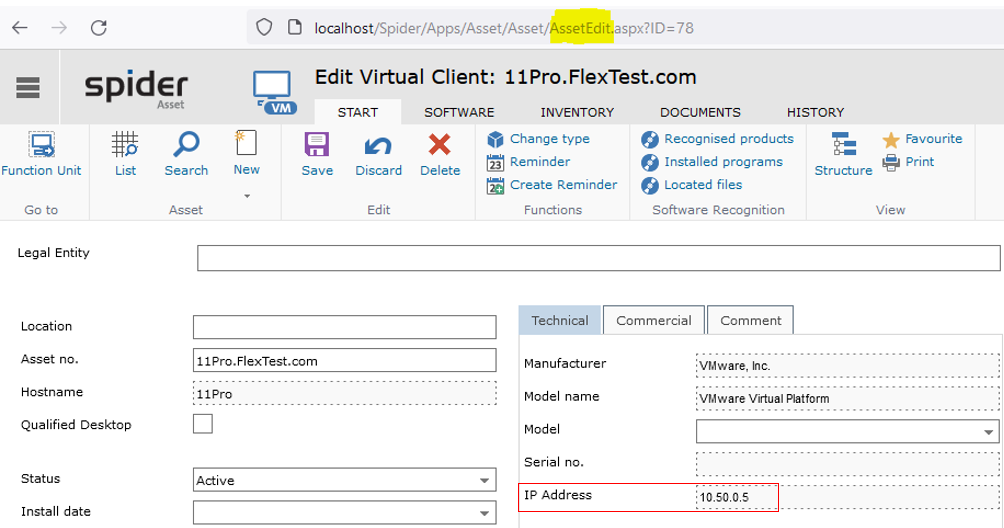1004x528 pixels.
Task: Open the Install date dropdown
Action: point(344,513)
